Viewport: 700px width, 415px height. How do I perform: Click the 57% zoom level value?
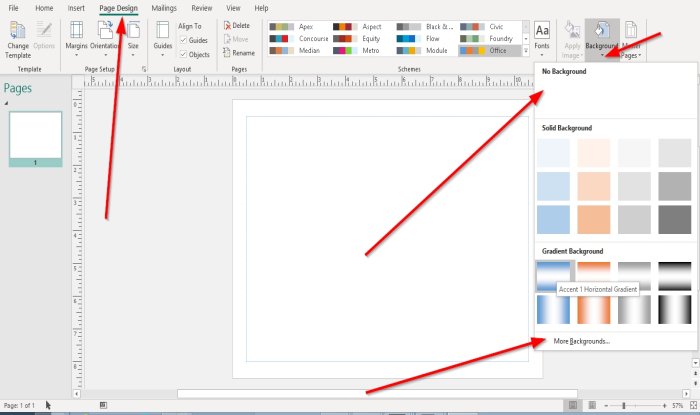(x=678, y=406)
